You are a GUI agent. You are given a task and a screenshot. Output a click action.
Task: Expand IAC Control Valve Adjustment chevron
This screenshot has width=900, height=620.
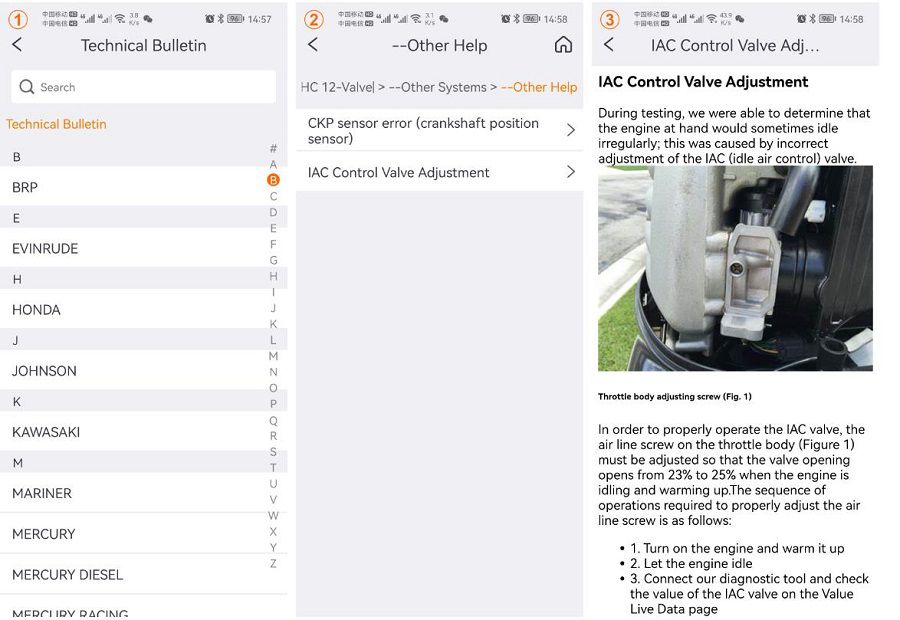coord(571,172)
